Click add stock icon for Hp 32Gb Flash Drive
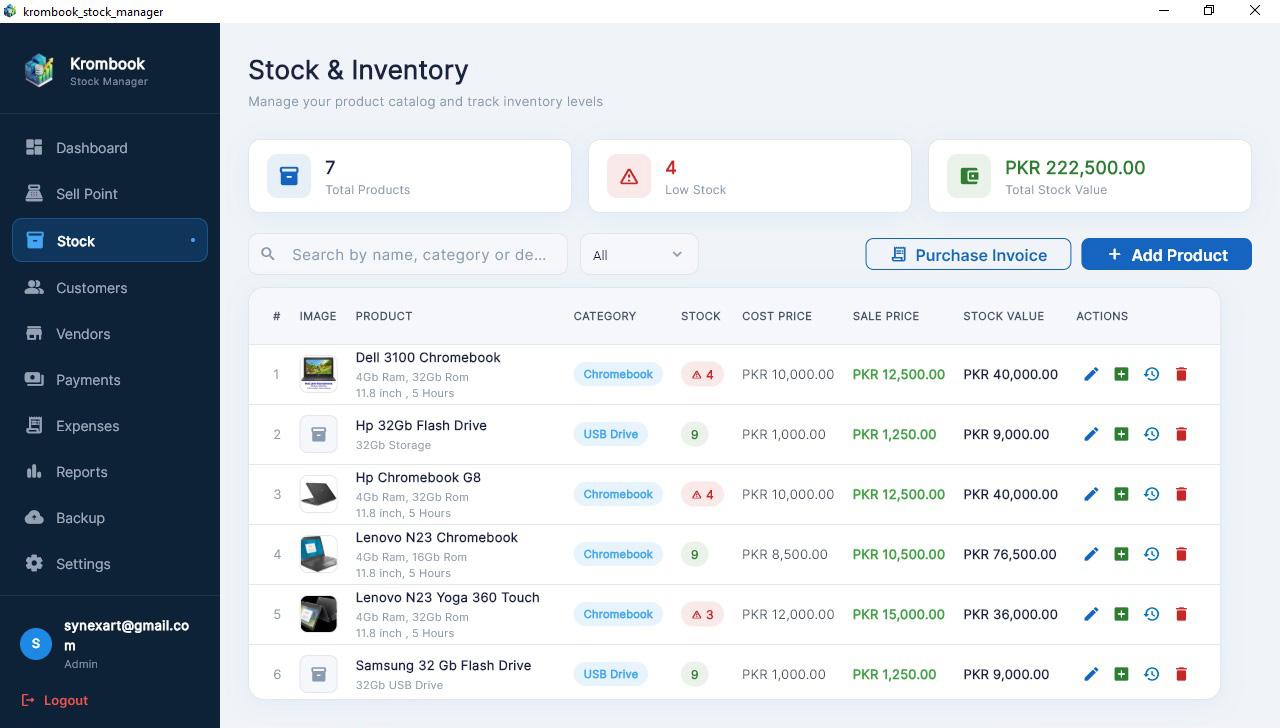 click(x=1121, y=434)
